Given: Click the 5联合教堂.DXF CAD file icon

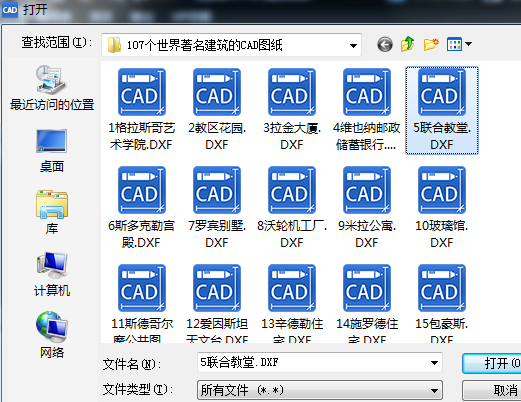Looking at the screenshot, I should (x=442, y=92).
